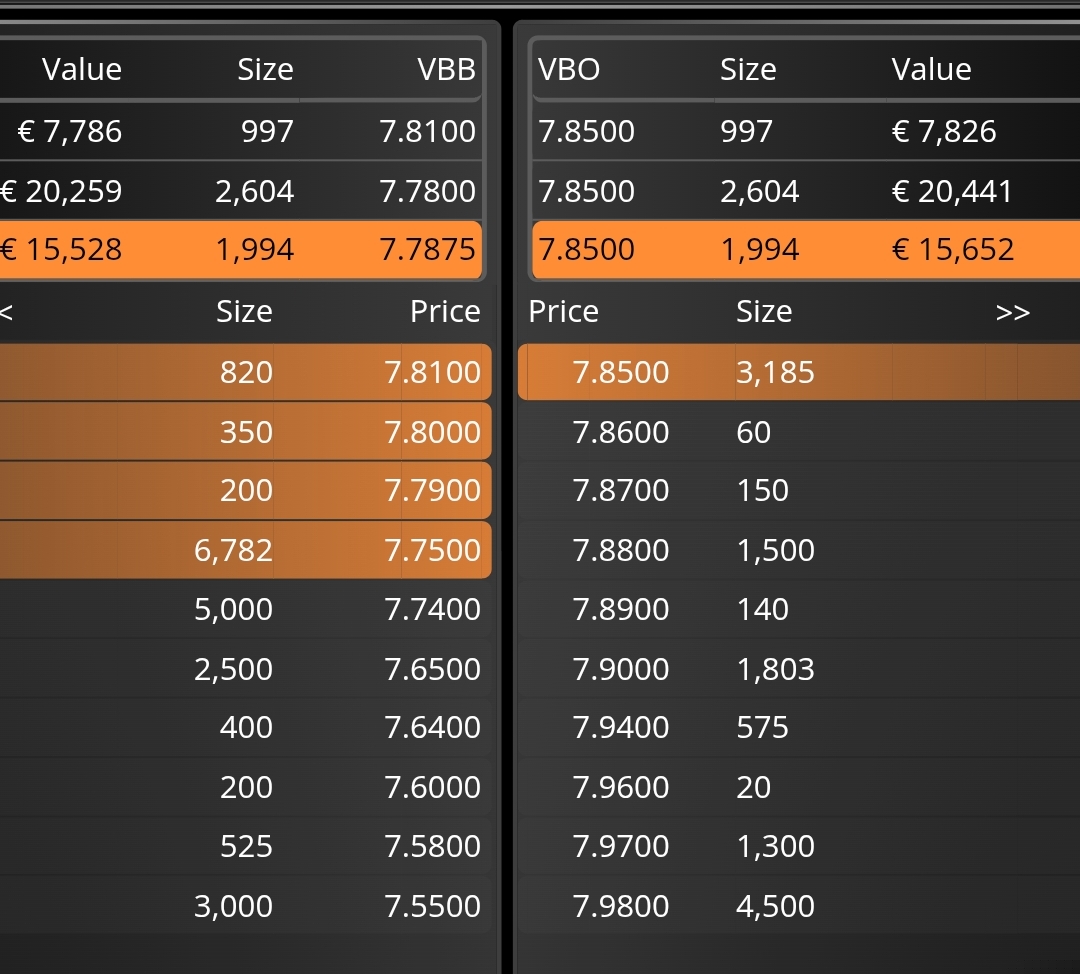Select the bid level 7.5500 with 3,000 size

(245, 906)
